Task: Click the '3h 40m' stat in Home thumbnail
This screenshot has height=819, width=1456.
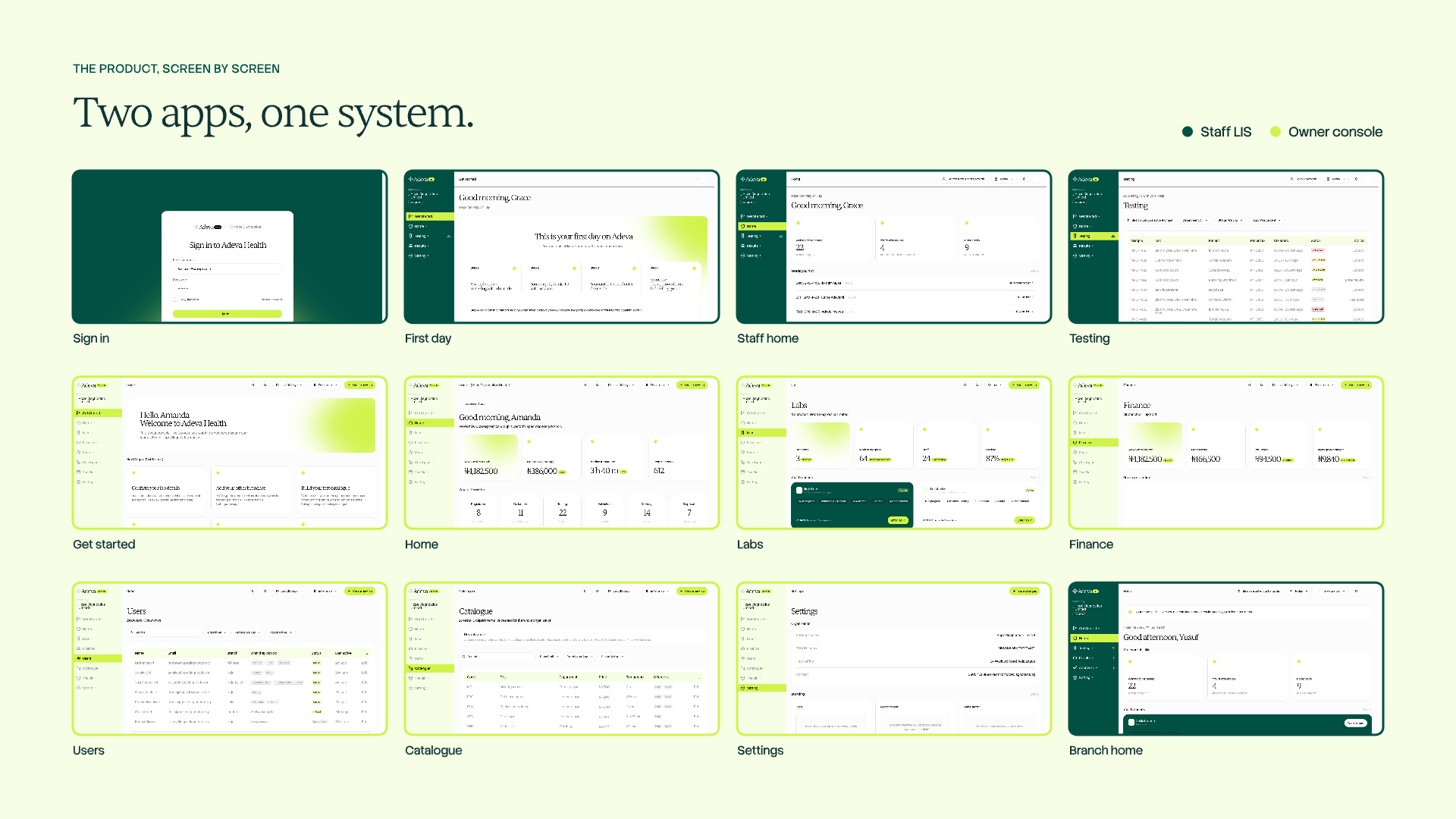Action: 604,471
